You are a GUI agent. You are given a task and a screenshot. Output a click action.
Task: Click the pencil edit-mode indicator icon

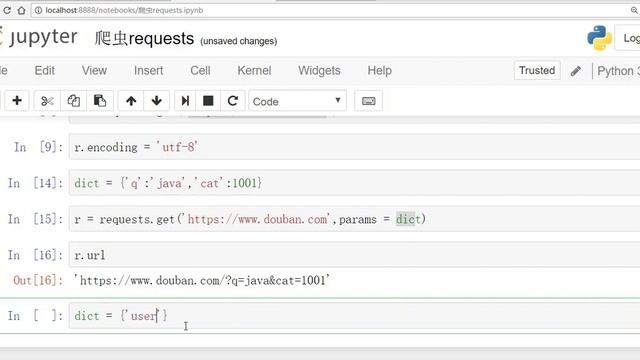576,71
